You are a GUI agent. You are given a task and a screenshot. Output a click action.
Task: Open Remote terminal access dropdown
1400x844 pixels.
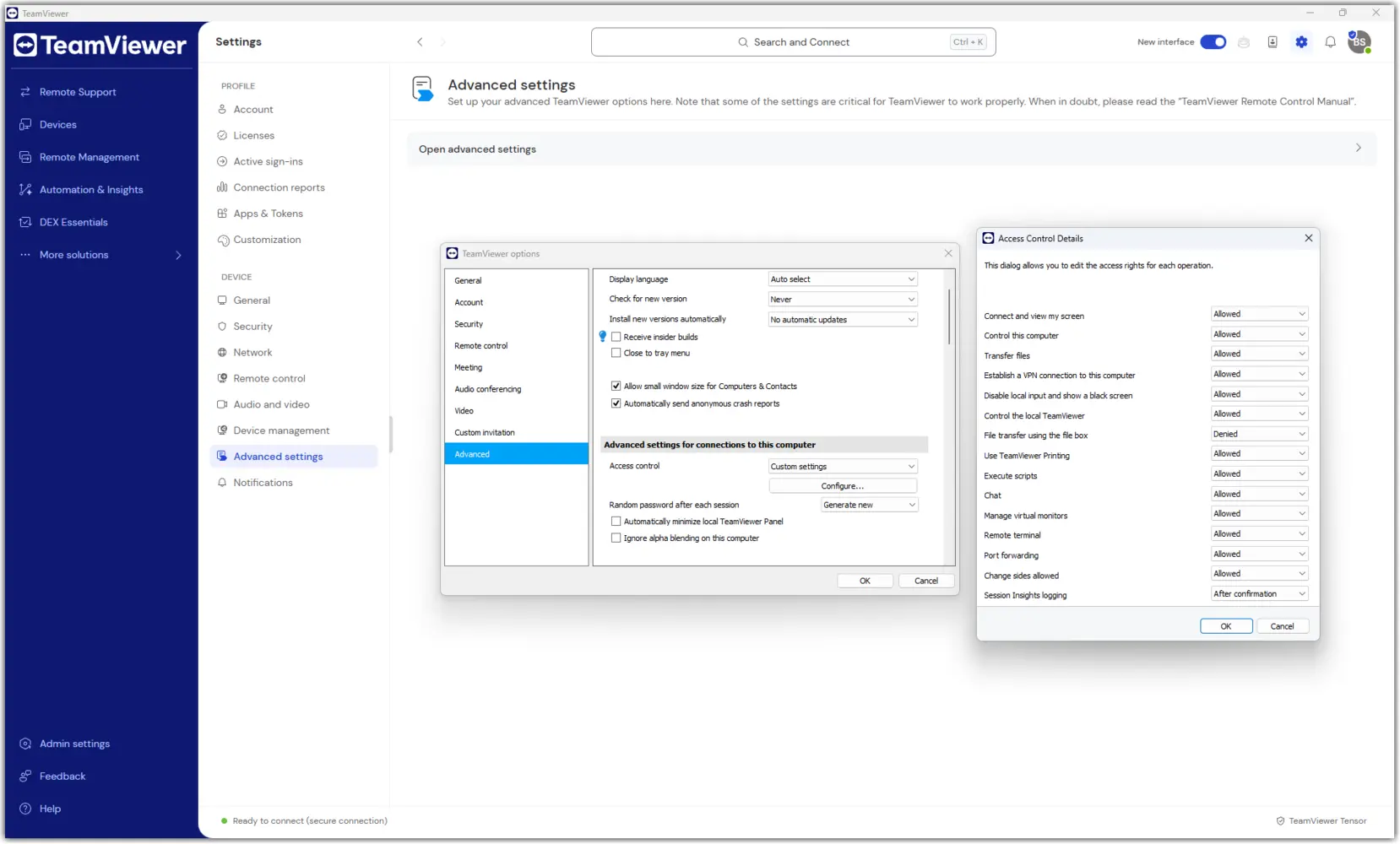pos(1259,534)
